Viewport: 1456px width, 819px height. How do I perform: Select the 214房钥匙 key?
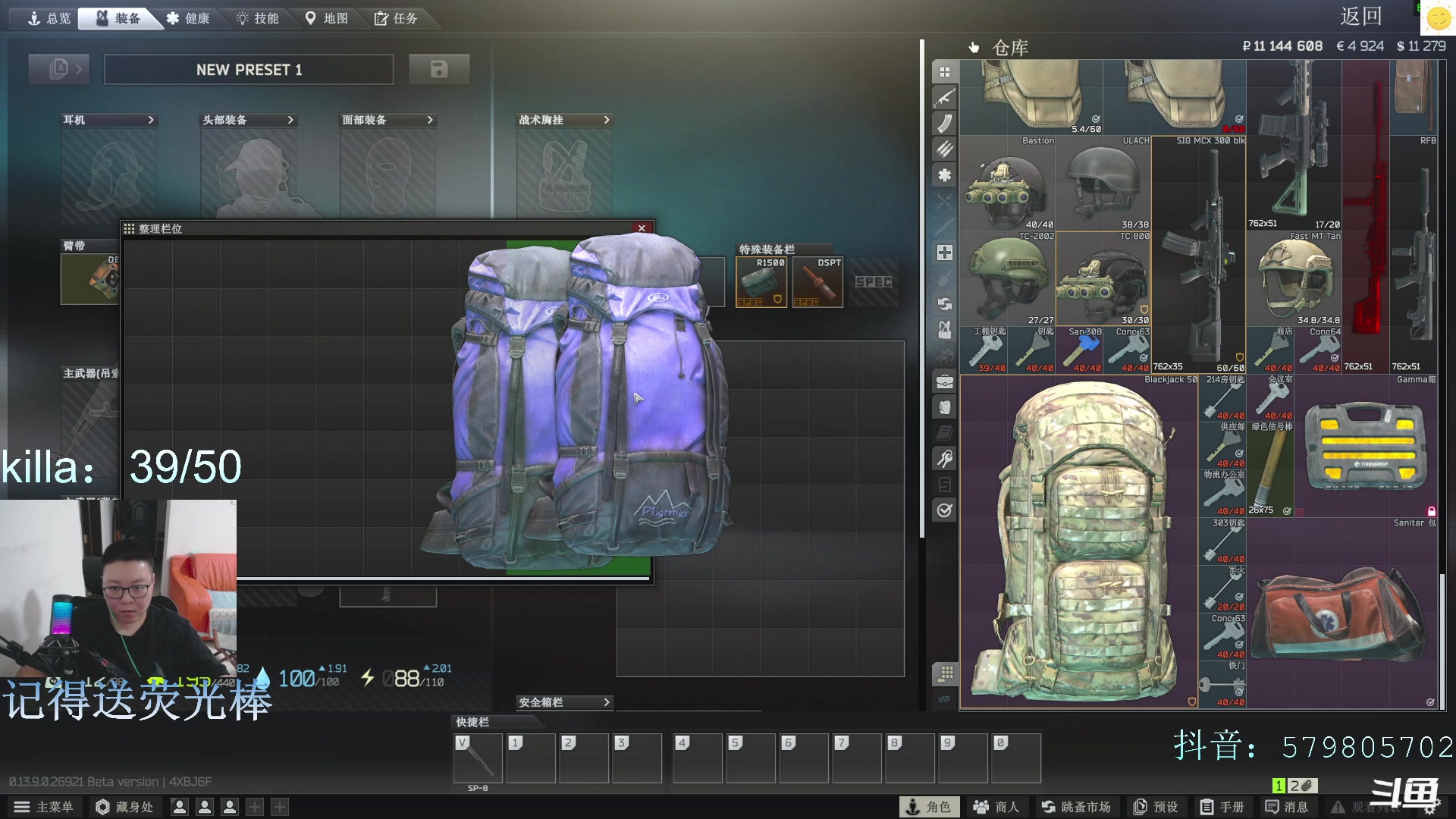(1223, 399)
